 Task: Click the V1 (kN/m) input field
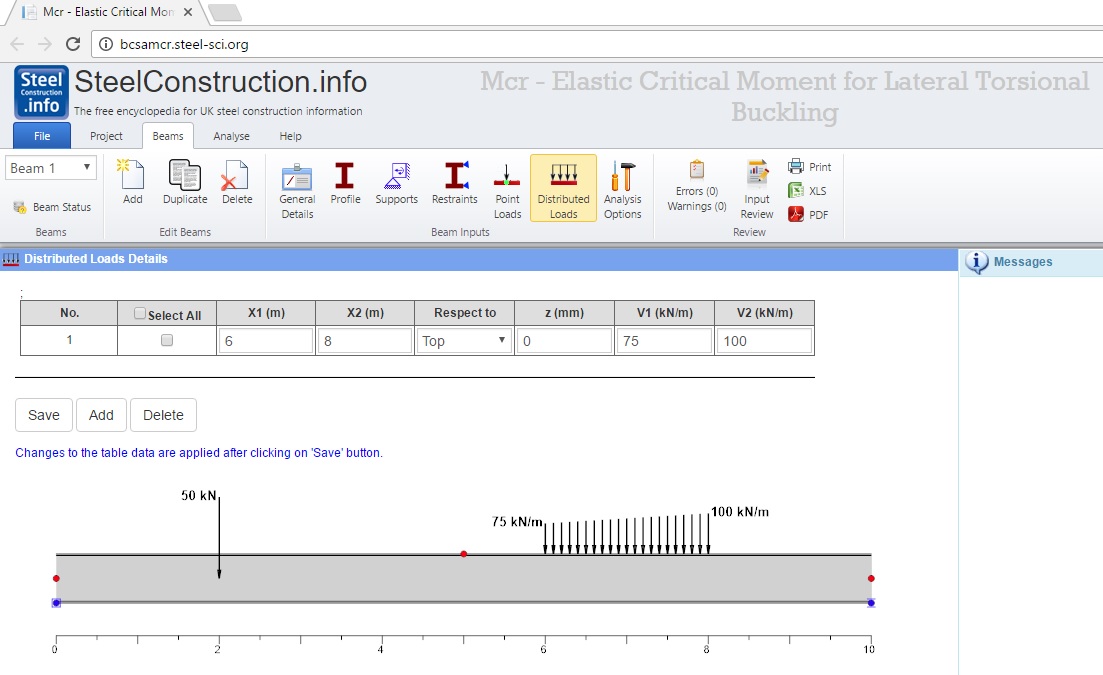[x=664, y=341]
